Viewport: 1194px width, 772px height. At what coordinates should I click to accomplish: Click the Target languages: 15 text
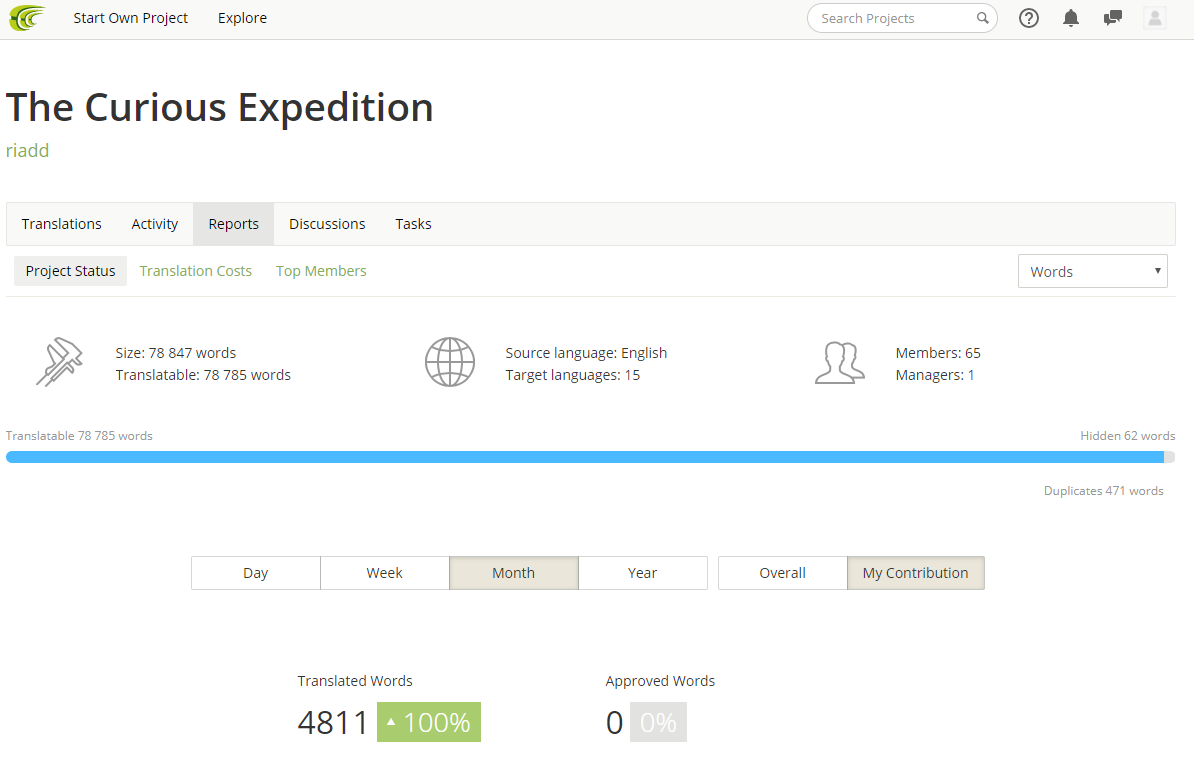pos(573,375)
